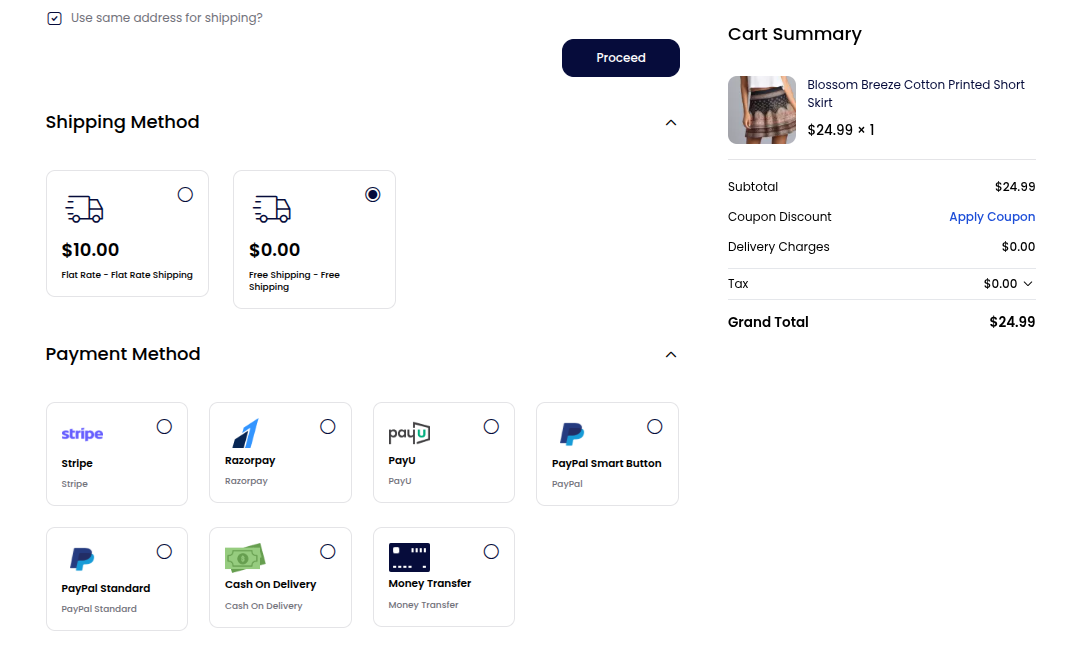The height and width of the screenshot is (651, 1079).
Task: Click the Proceed button
Action: [620, 58]
